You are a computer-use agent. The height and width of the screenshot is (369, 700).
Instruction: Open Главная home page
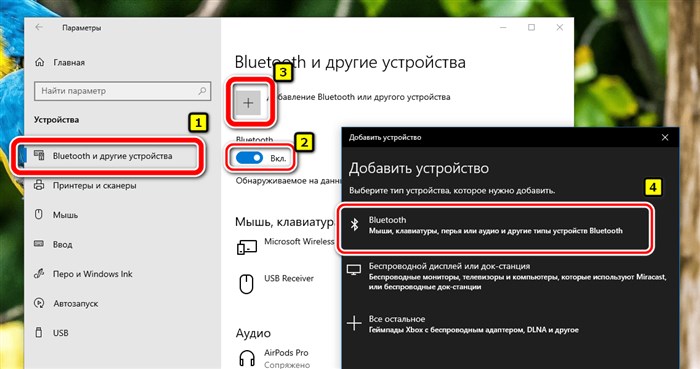[69, 62]
